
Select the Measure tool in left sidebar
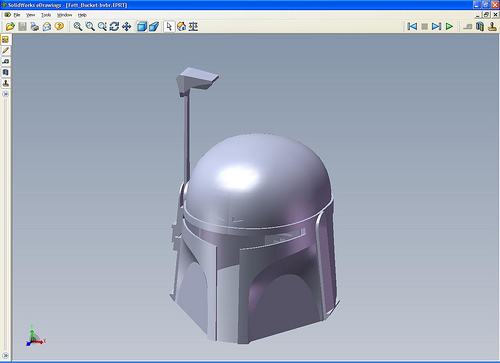[x=5, y=61]
